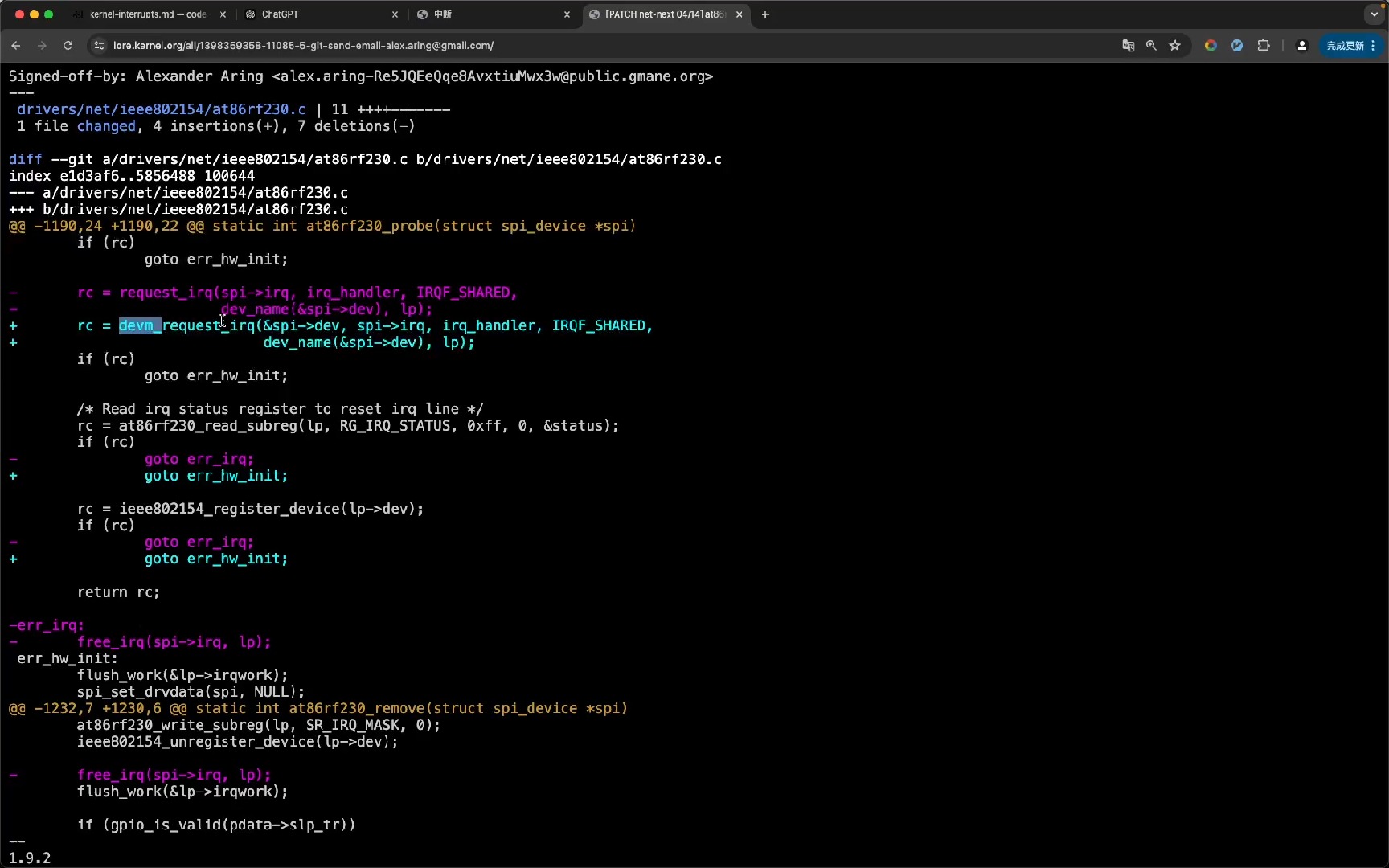Click the '-err_irq:' removed label
The width and height of the screenshot is (1389, 868).
[x=47, y=625]
